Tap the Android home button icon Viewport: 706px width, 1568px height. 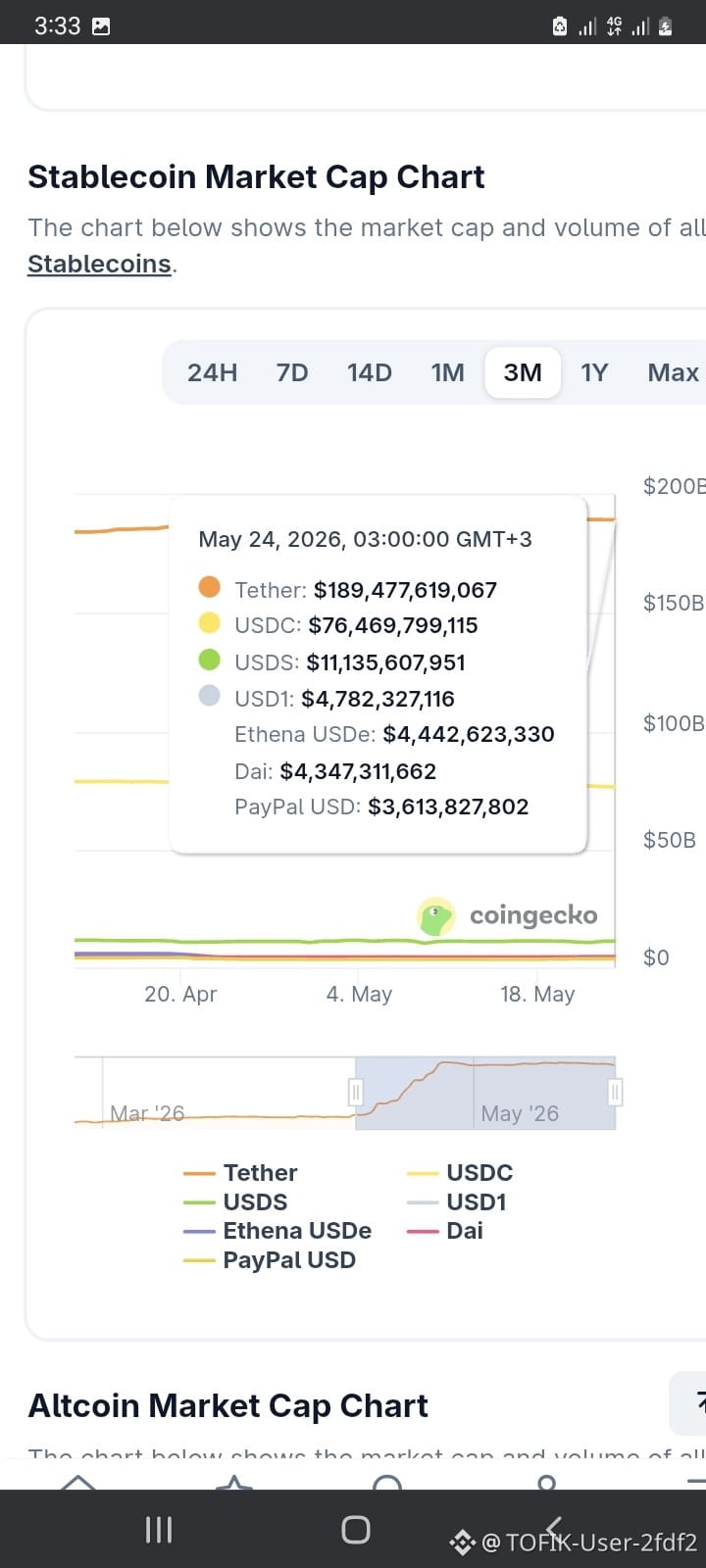355,1529
